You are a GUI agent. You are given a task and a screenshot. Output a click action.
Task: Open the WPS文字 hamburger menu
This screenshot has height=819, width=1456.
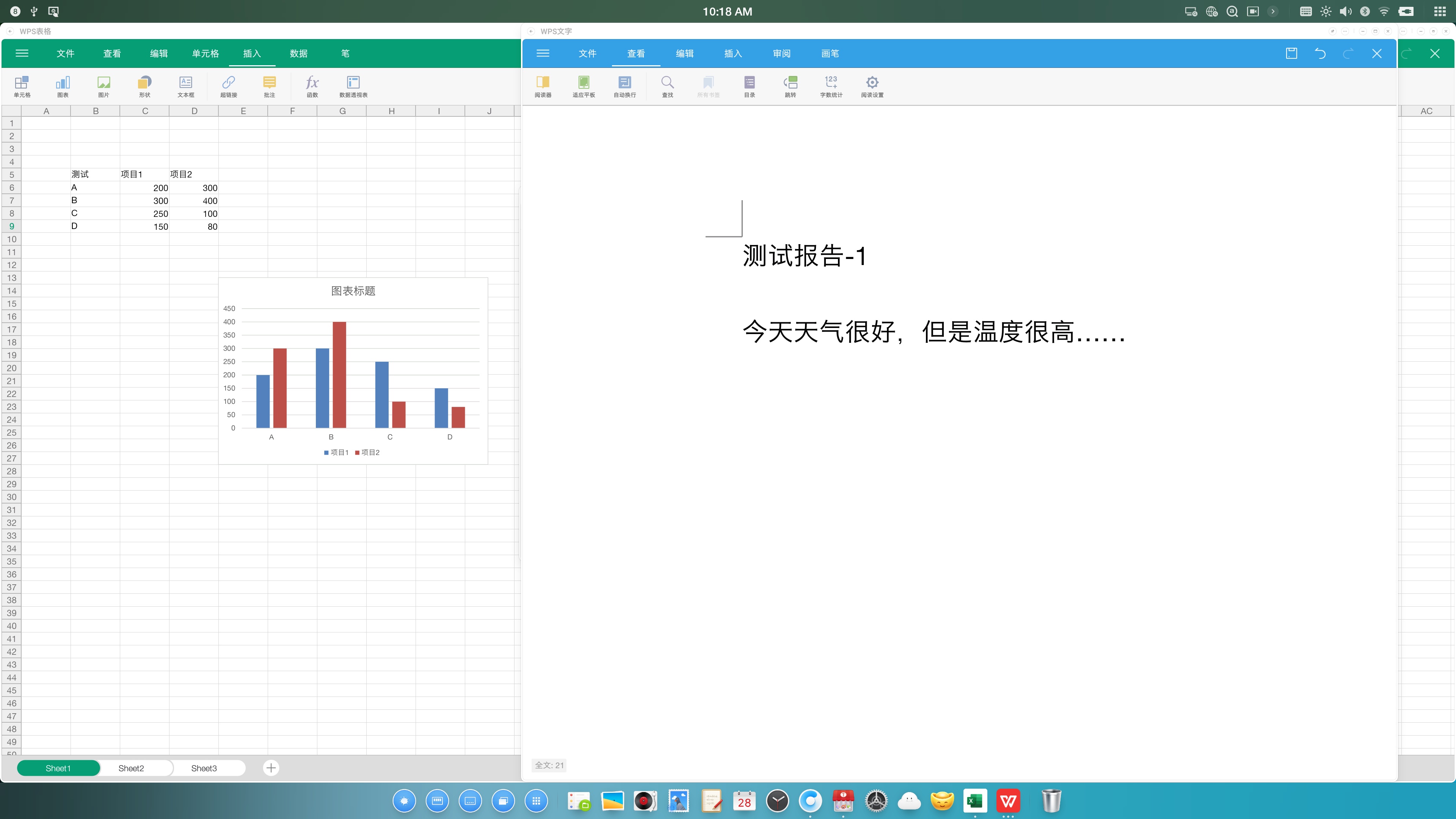pos(543,53)
